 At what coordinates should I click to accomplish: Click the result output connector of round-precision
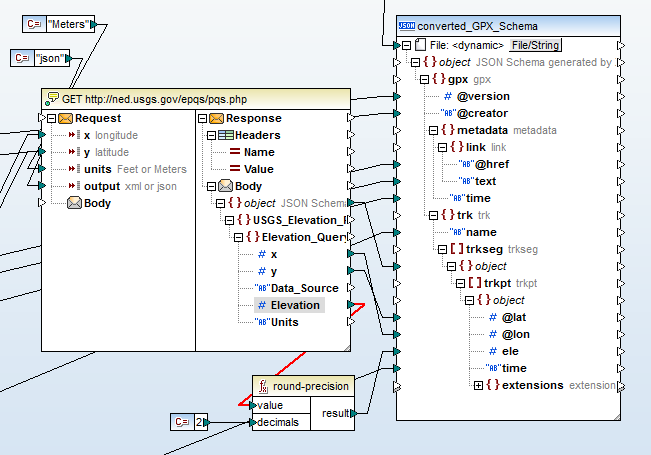tap(353, 412)
